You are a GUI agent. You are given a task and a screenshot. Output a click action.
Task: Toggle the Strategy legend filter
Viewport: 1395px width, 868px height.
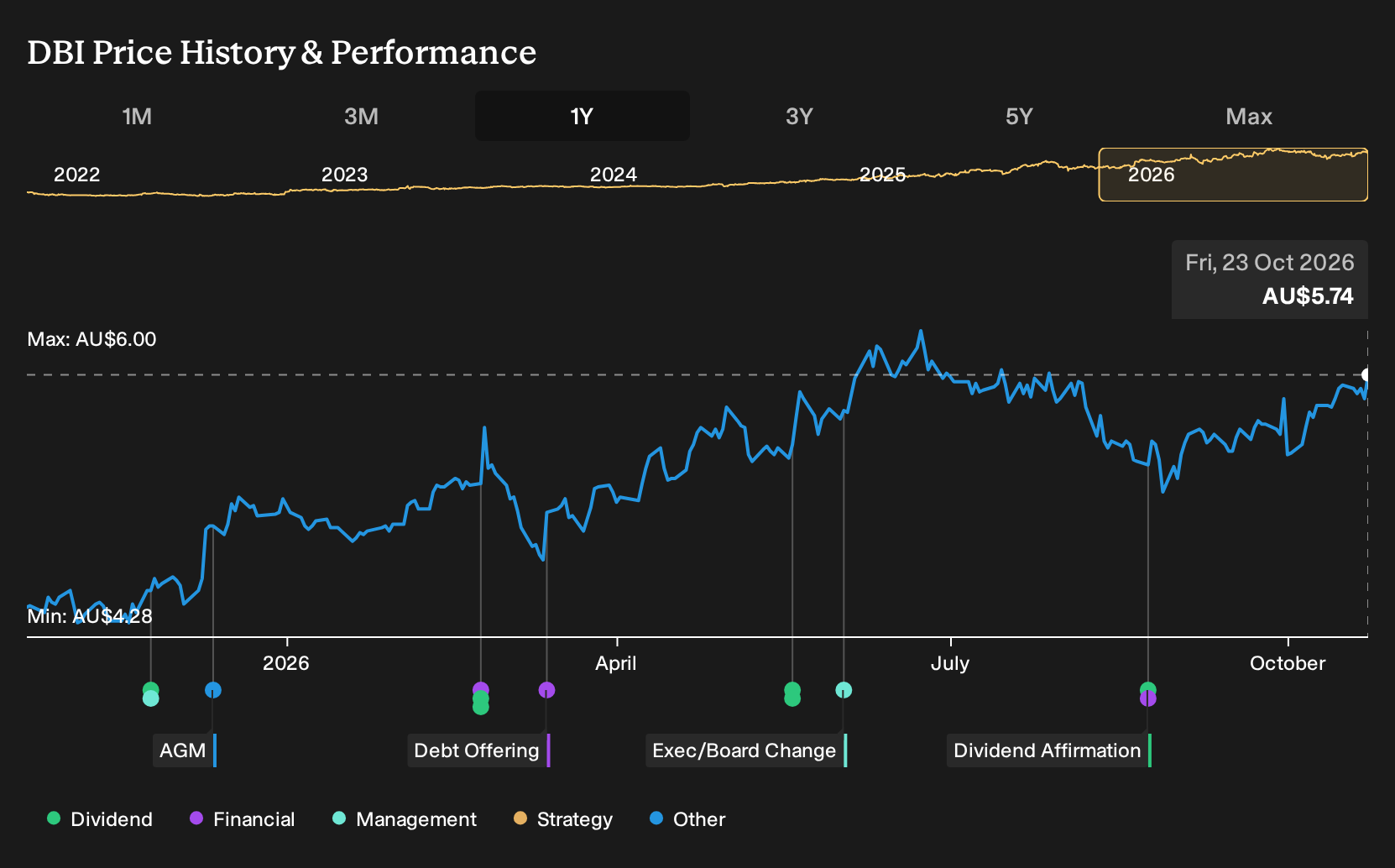(x=563, y=818)
